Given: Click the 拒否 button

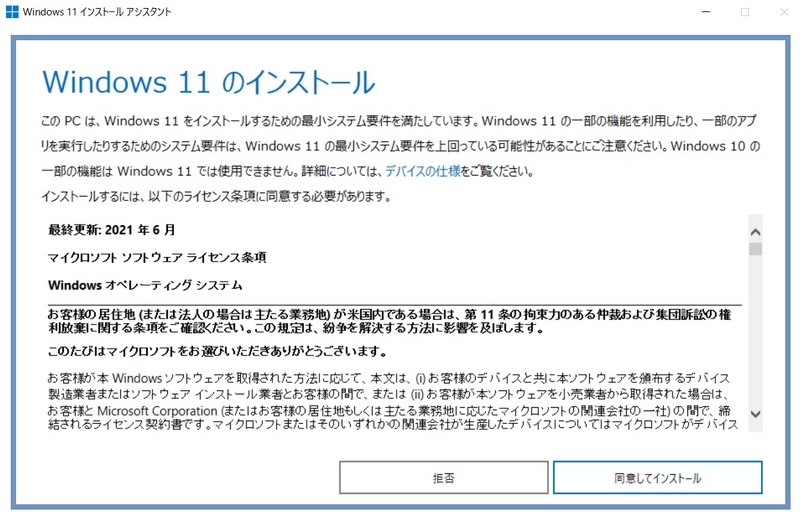Looking at the screenshot, I should [443, 478].
